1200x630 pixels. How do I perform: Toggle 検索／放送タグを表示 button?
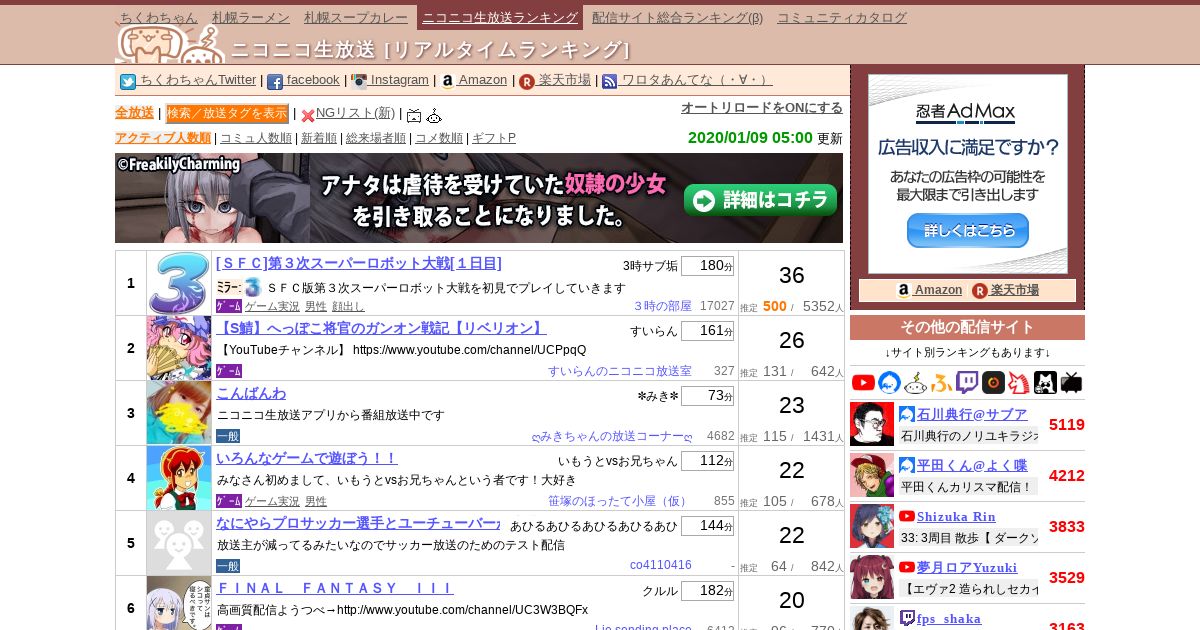(227, 113)
